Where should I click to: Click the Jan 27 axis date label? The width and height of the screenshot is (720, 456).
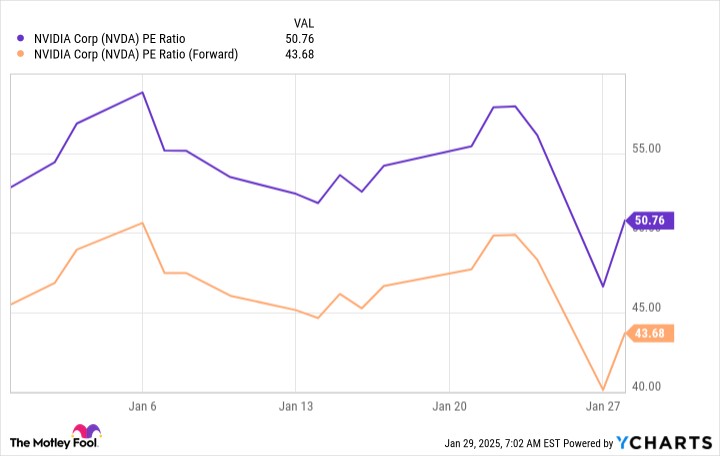[602, 406]
